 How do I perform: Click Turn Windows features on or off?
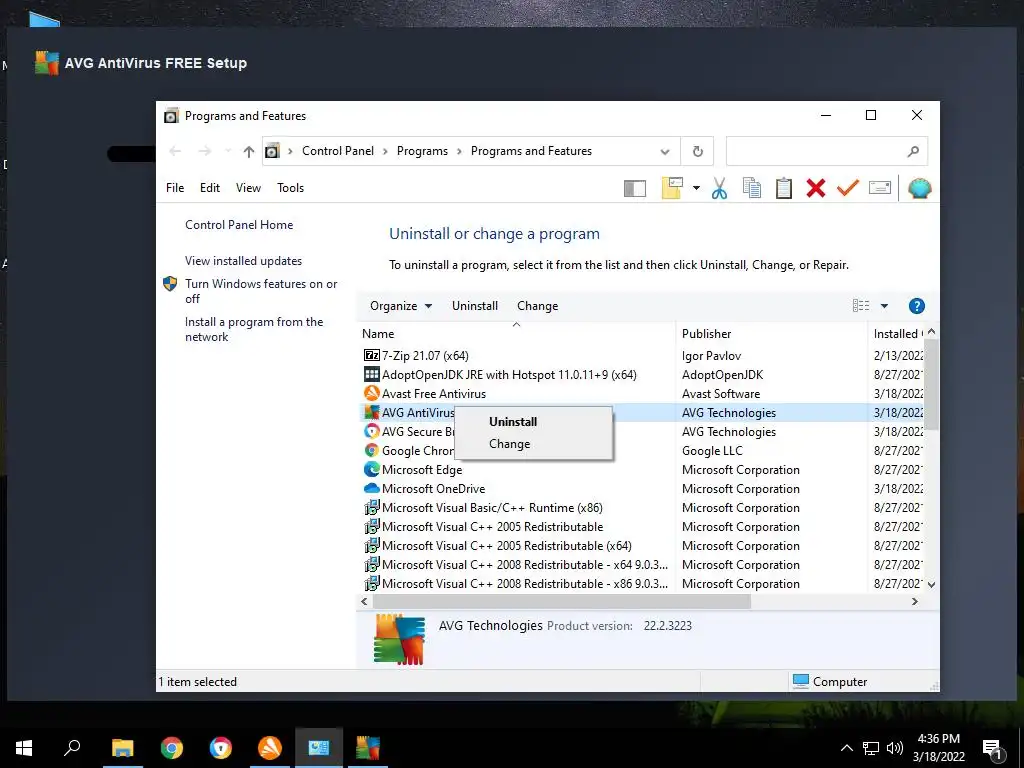point(261,291)
